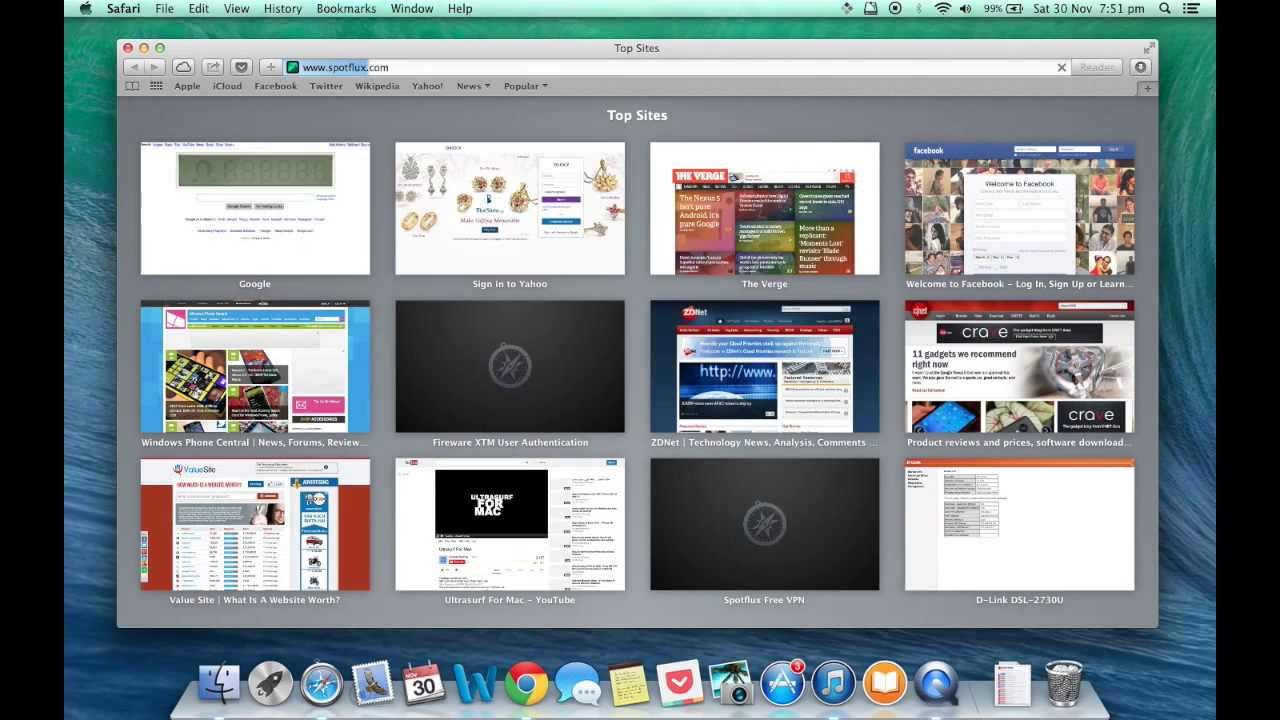Open the yellow Notes icon in dock

point(629,685)
